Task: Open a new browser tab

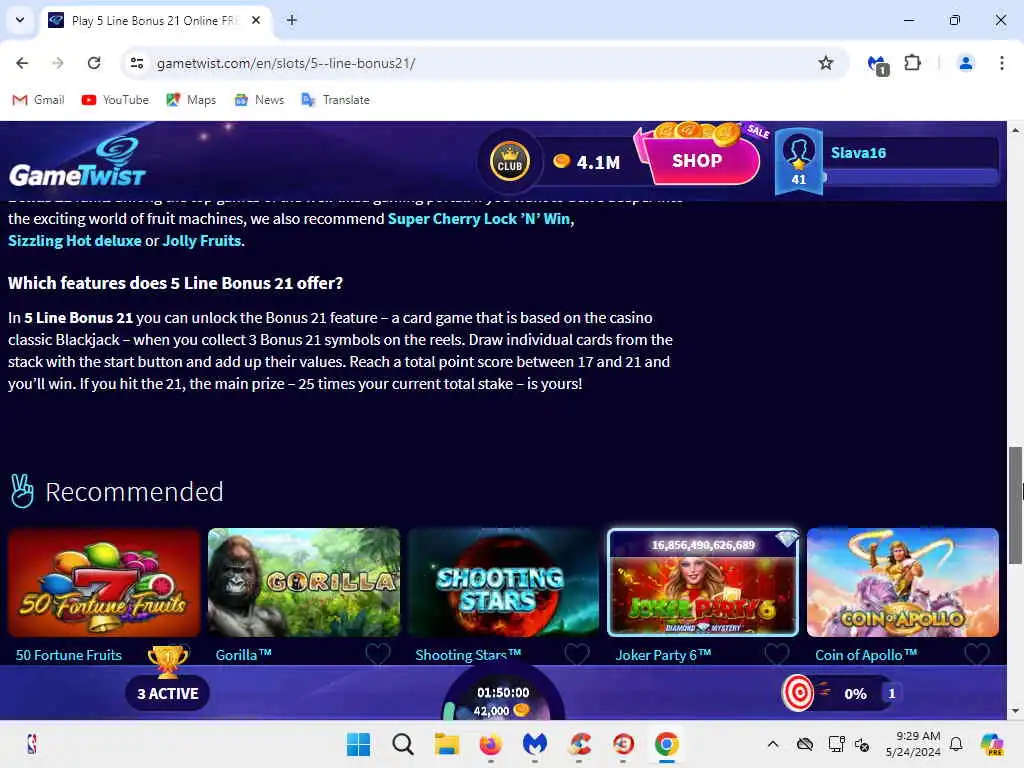Action: [x=292, y=20]
